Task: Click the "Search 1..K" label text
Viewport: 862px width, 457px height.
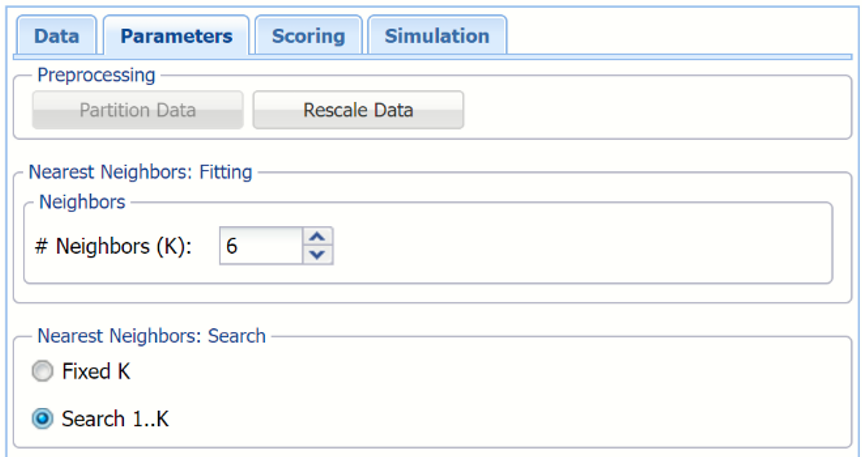Action: [115, 419]
